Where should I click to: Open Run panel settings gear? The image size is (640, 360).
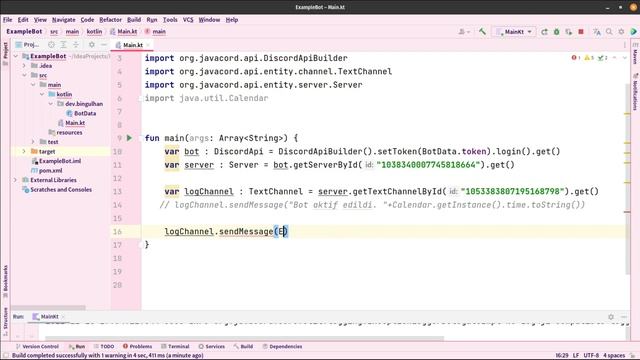611,317
